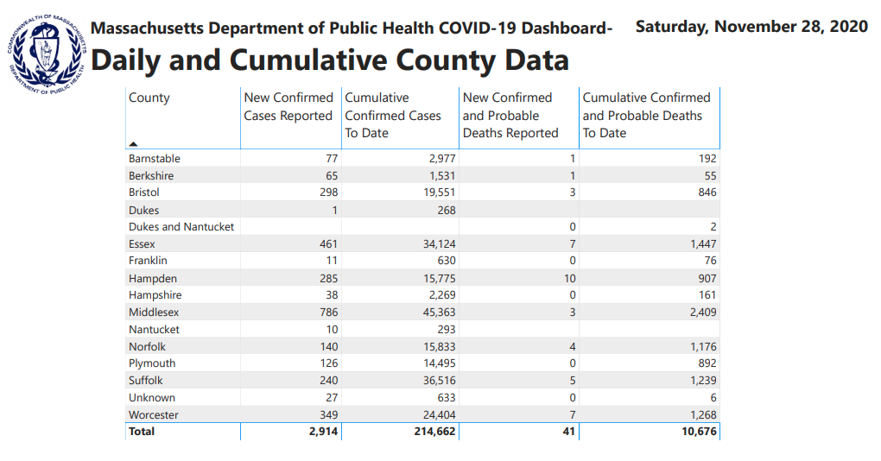Viewport: 881px width, 461px height.
Task: Click Plymouth cumulative cases value 14,495
Action: click(x=439, y=363)
